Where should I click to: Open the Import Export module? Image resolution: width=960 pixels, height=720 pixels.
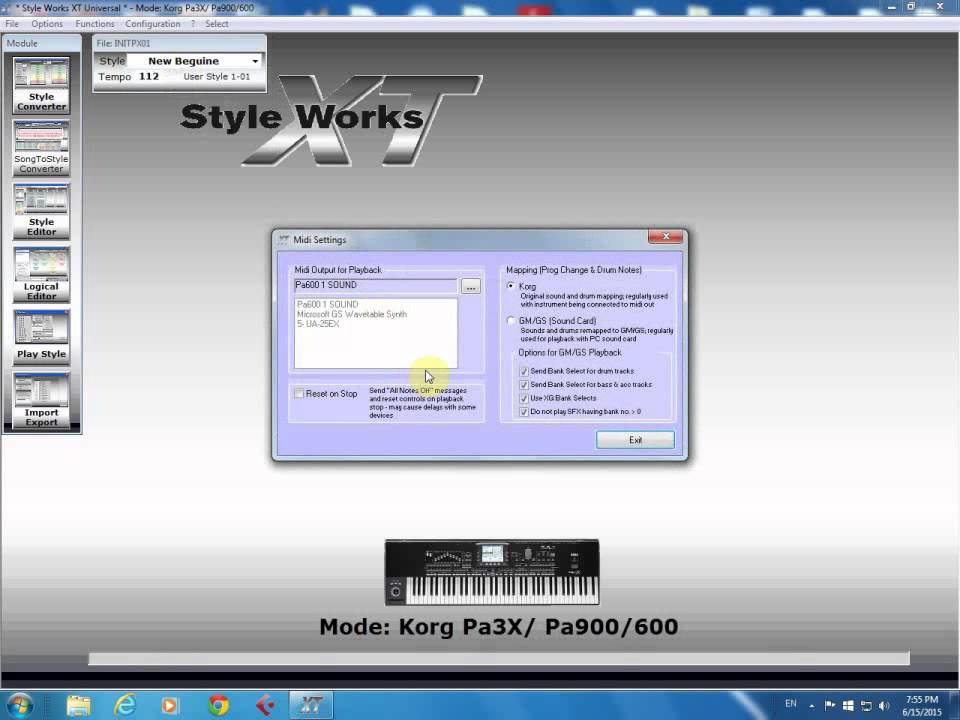41,400
